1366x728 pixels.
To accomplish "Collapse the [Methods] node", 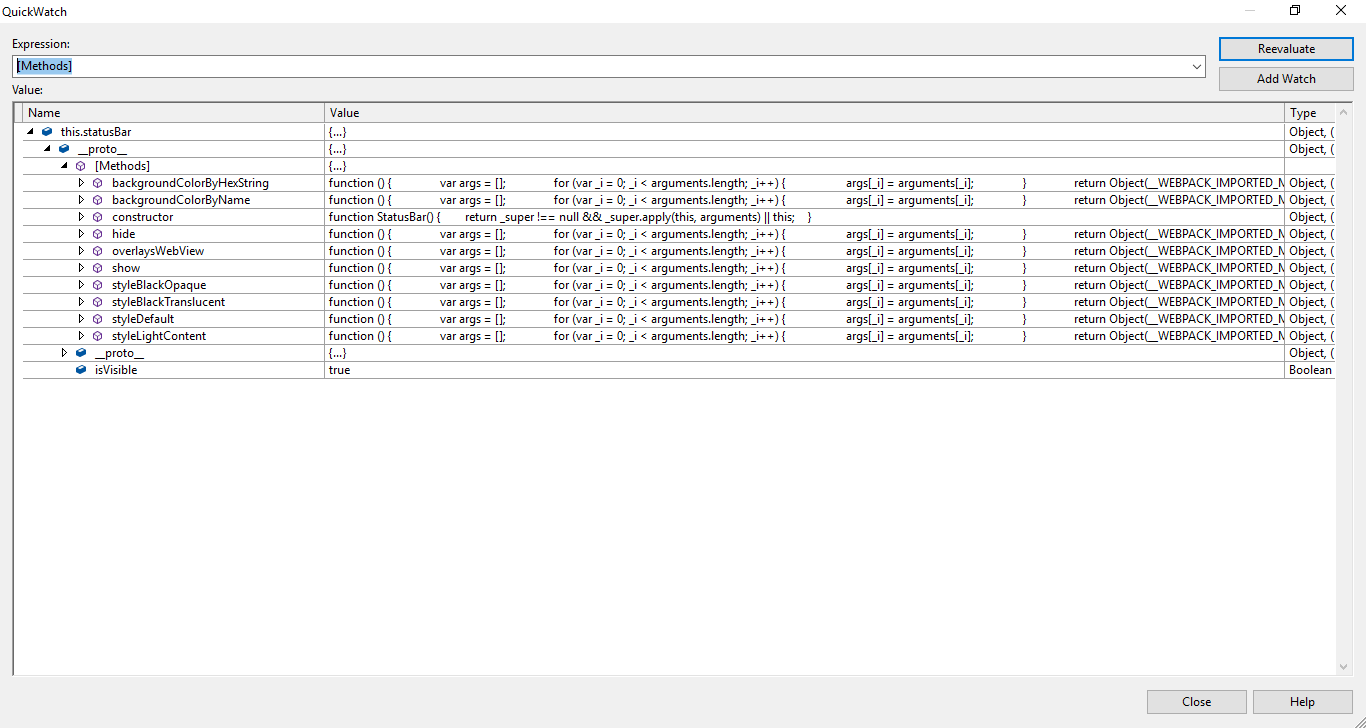I will [x=64, y=165].
